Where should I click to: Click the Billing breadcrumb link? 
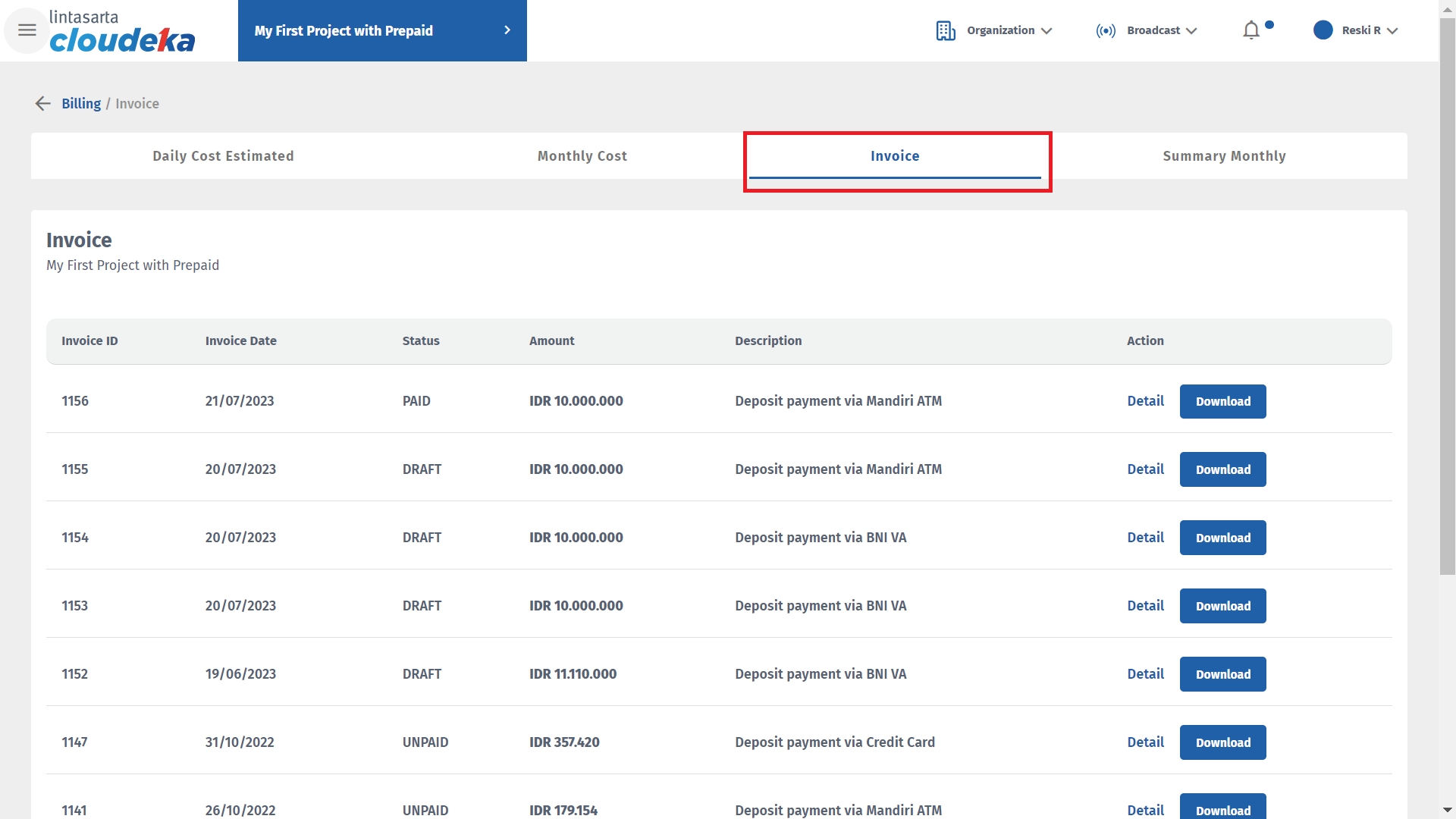[81, 104]
